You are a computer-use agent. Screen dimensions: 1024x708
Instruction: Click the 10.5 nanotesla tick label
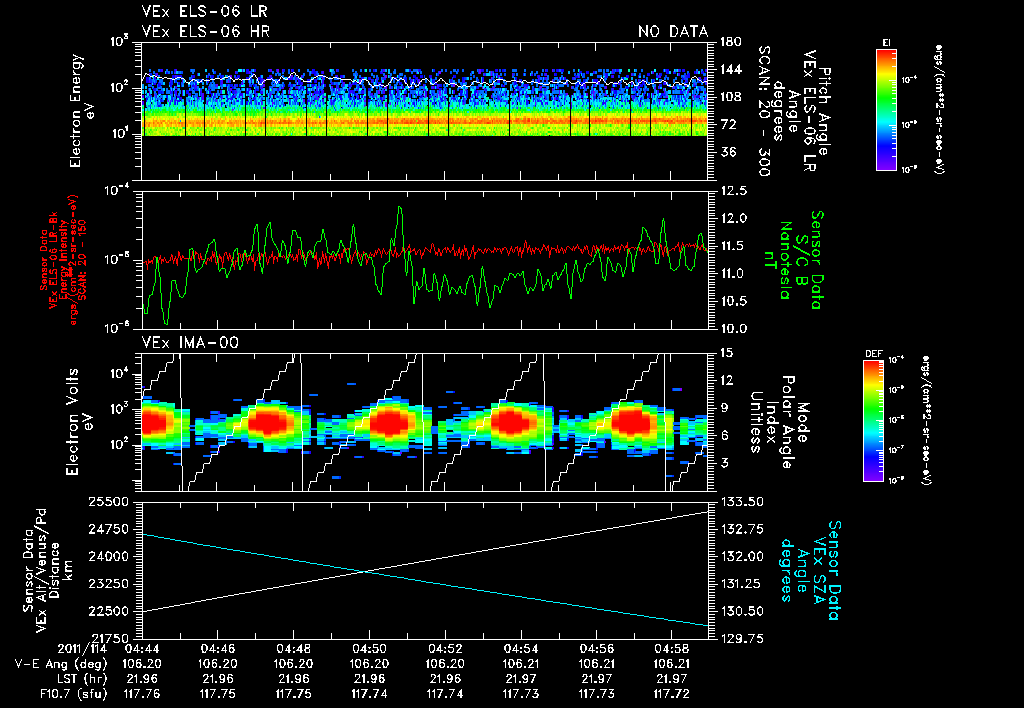[735, 302]
